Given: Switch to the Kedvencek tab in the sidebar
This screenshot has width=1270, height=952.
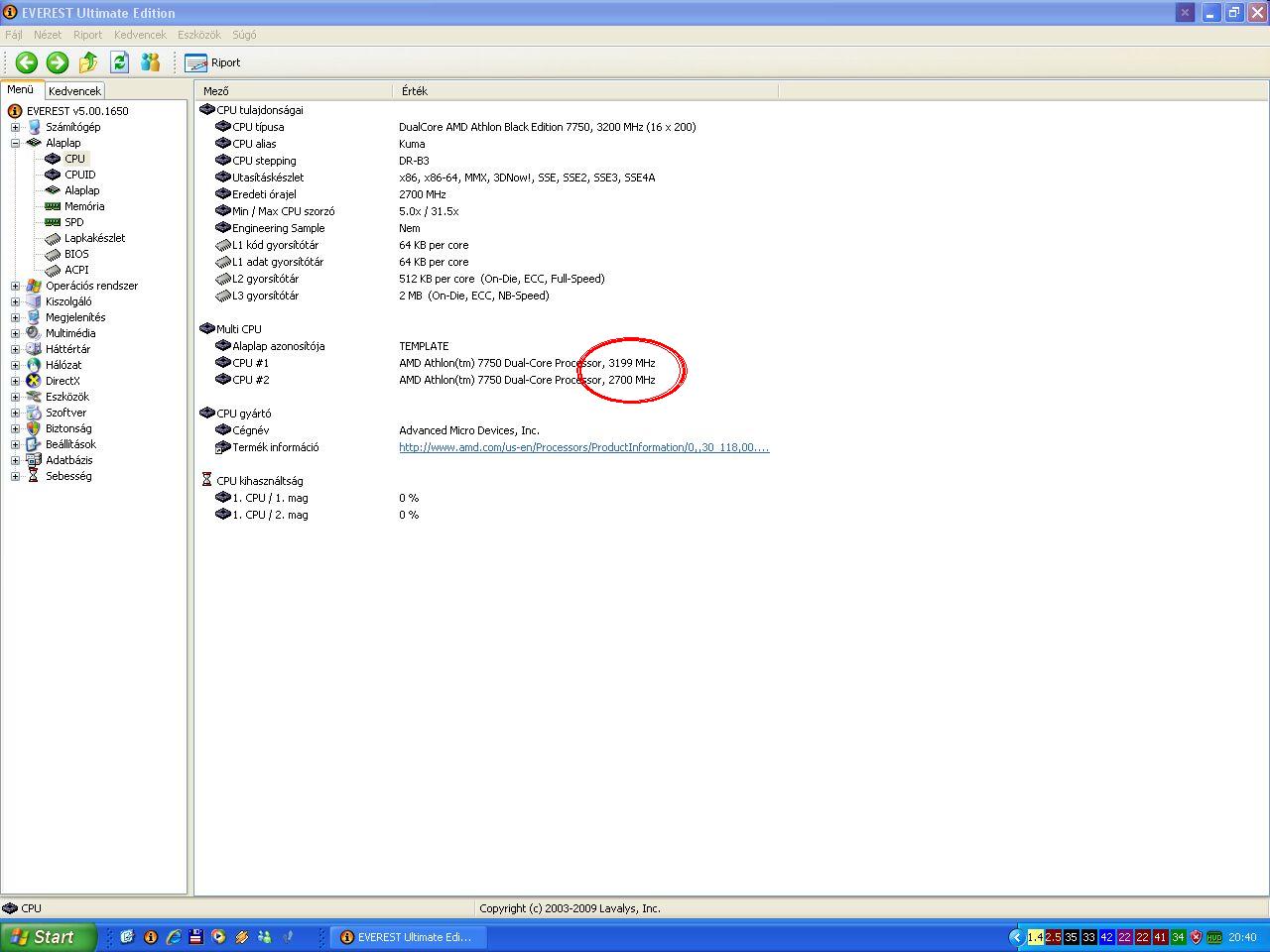Looking at the screenshot, I should pos(74,91).
